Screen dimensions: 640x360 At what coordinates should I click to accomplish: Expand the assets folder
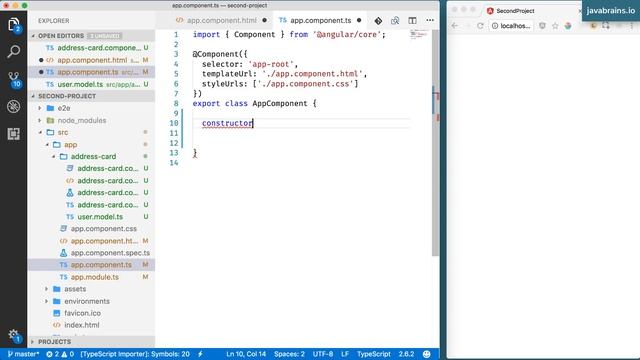(47, 289)
